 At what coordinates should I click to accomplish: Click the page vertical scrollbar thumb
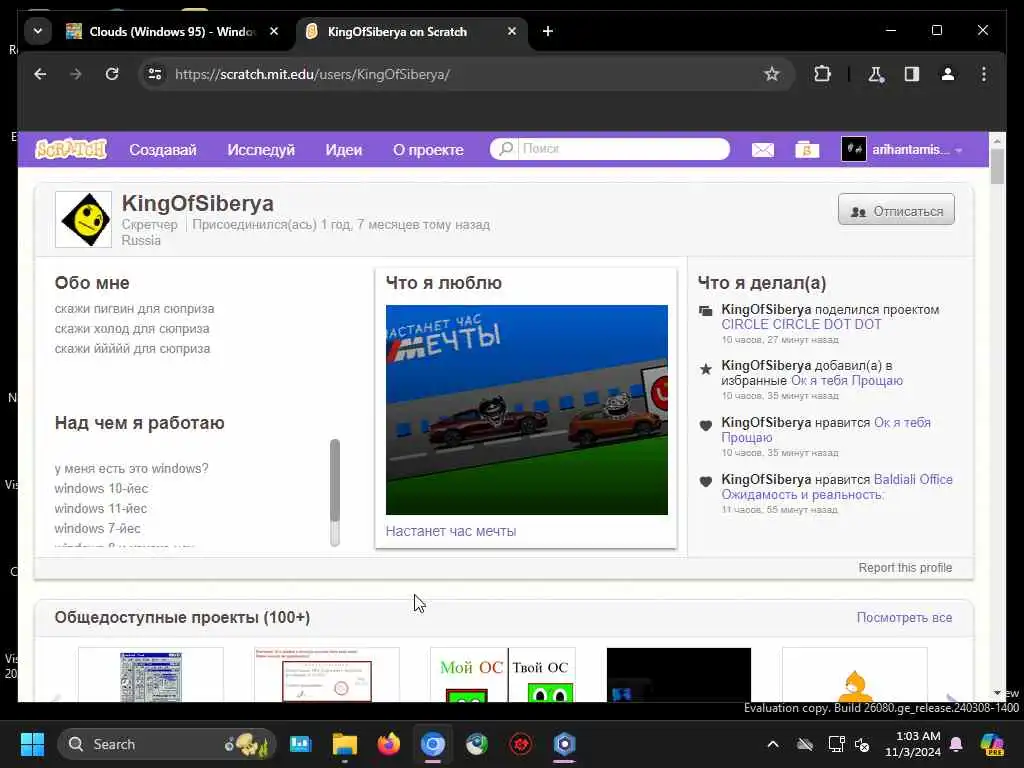point(997,167)
